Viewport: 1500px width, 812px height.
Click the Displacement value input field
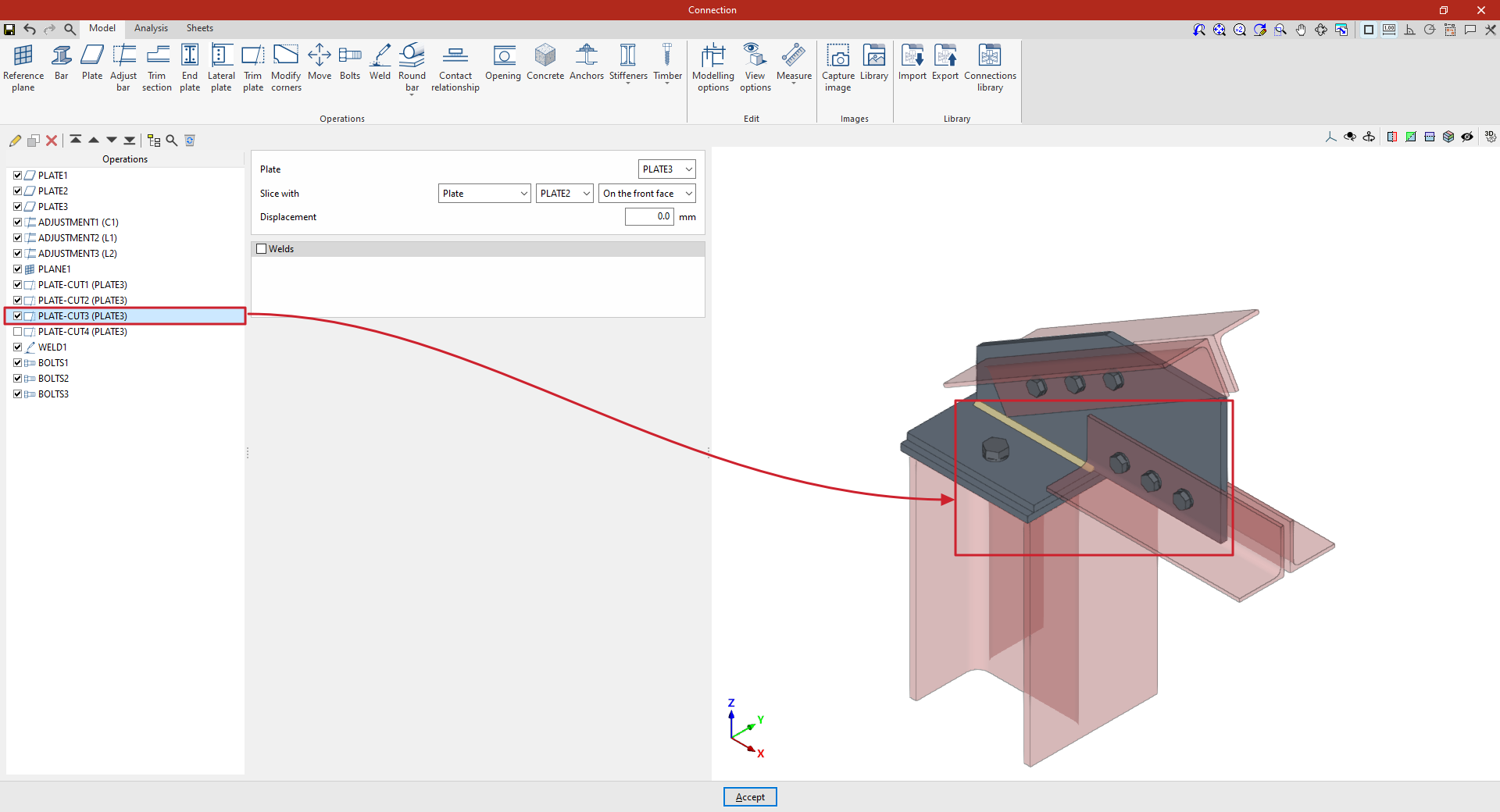point(648,217)
